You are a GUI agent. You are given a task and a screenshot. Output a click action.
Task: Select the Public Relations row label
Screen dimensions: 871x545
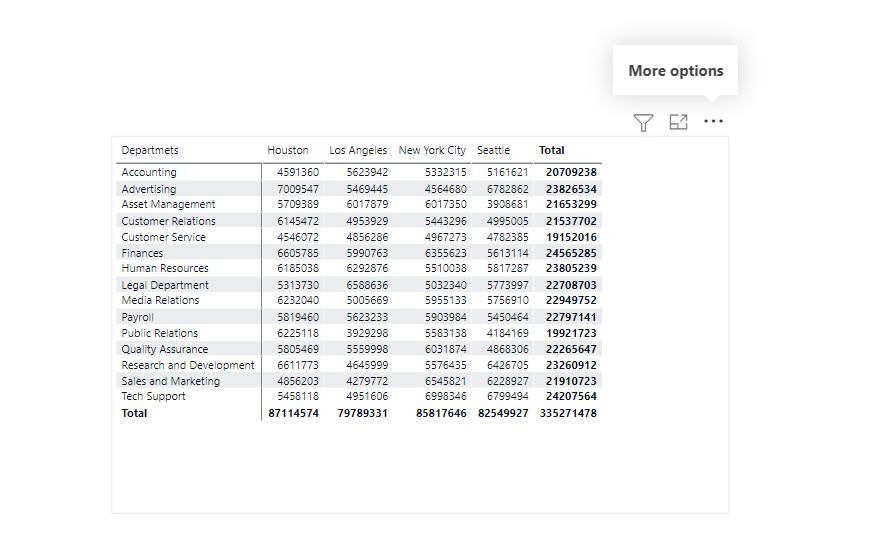coord(159,333)
